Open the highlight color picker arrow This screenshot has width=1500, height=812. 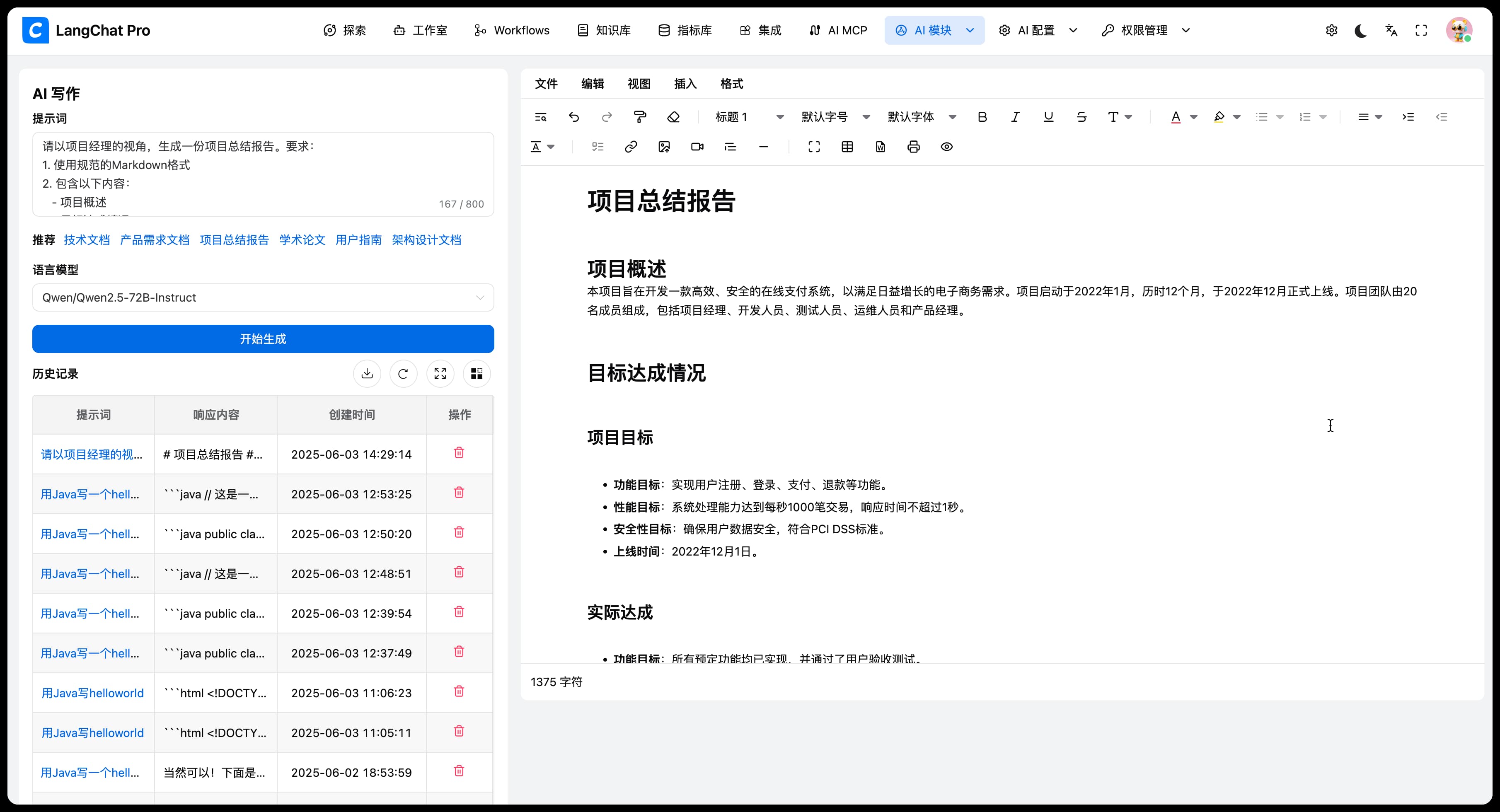[x=1237, y=117]
